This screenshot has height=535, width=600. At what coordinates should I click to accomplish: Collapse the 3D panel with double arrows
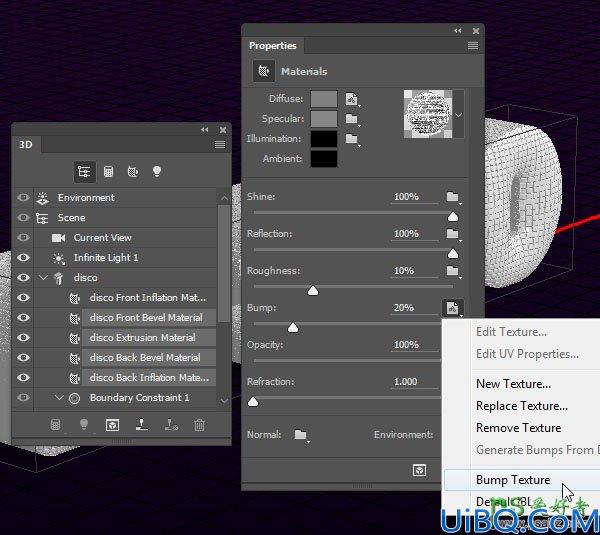pyautogui.click(x=205, y=130)
